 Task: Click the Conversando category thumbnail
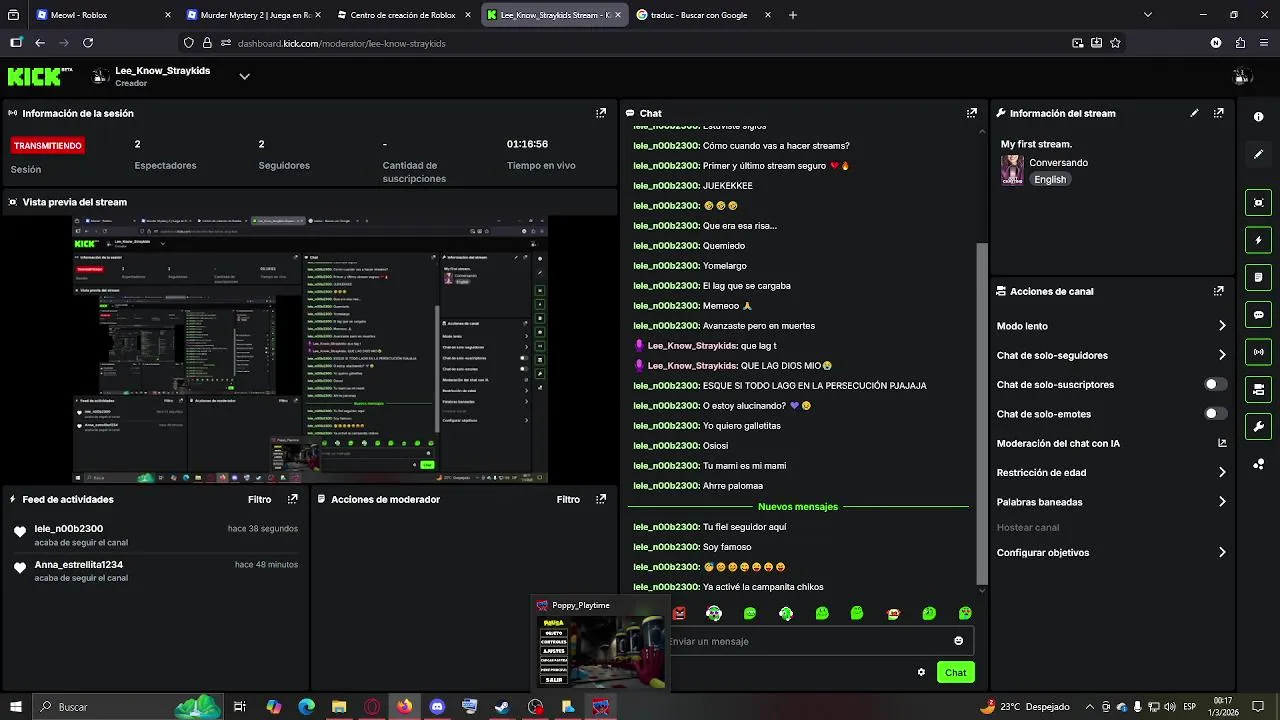coord(1012,170)
